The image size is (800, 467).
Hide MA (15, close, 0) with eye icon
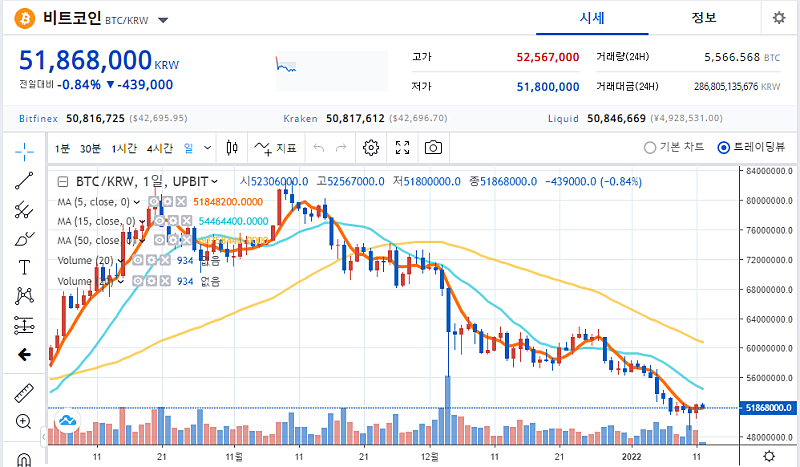160,221
